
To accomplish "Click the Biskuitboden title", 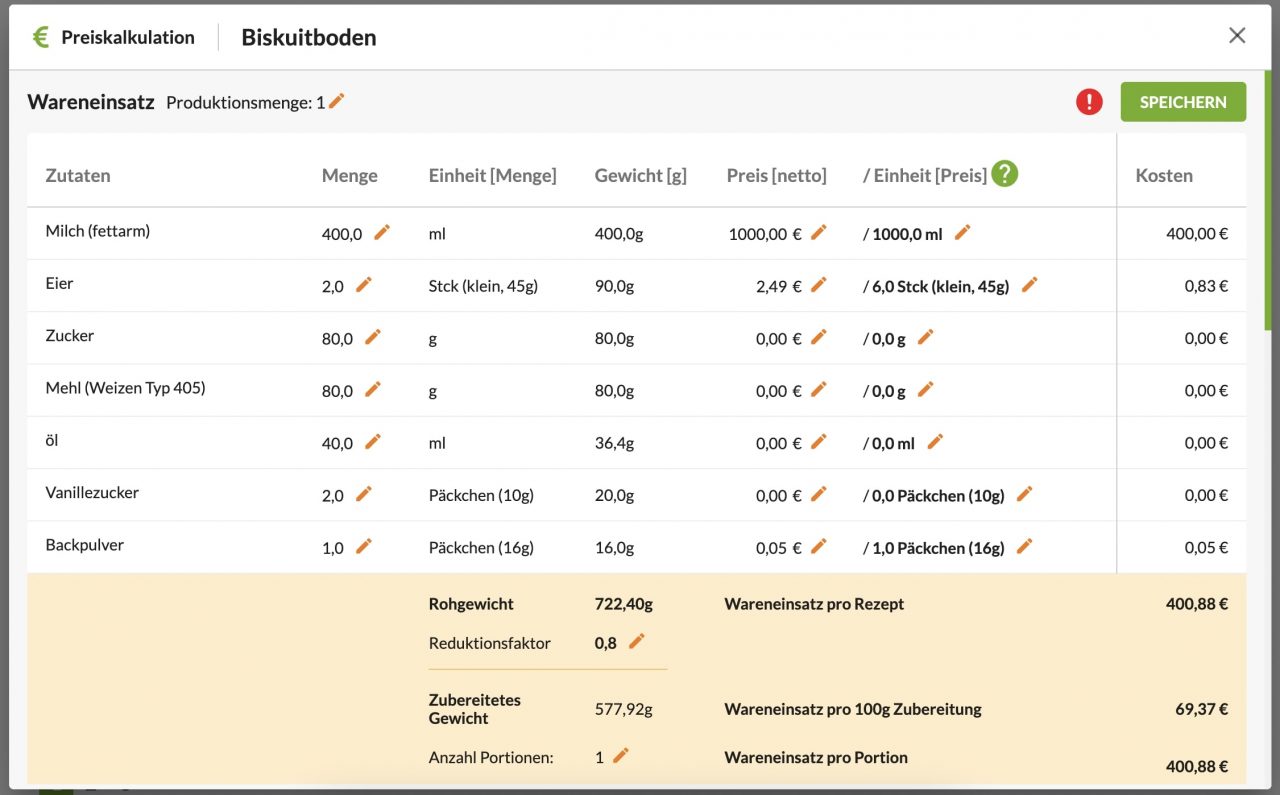I will (x=309, y=37).
